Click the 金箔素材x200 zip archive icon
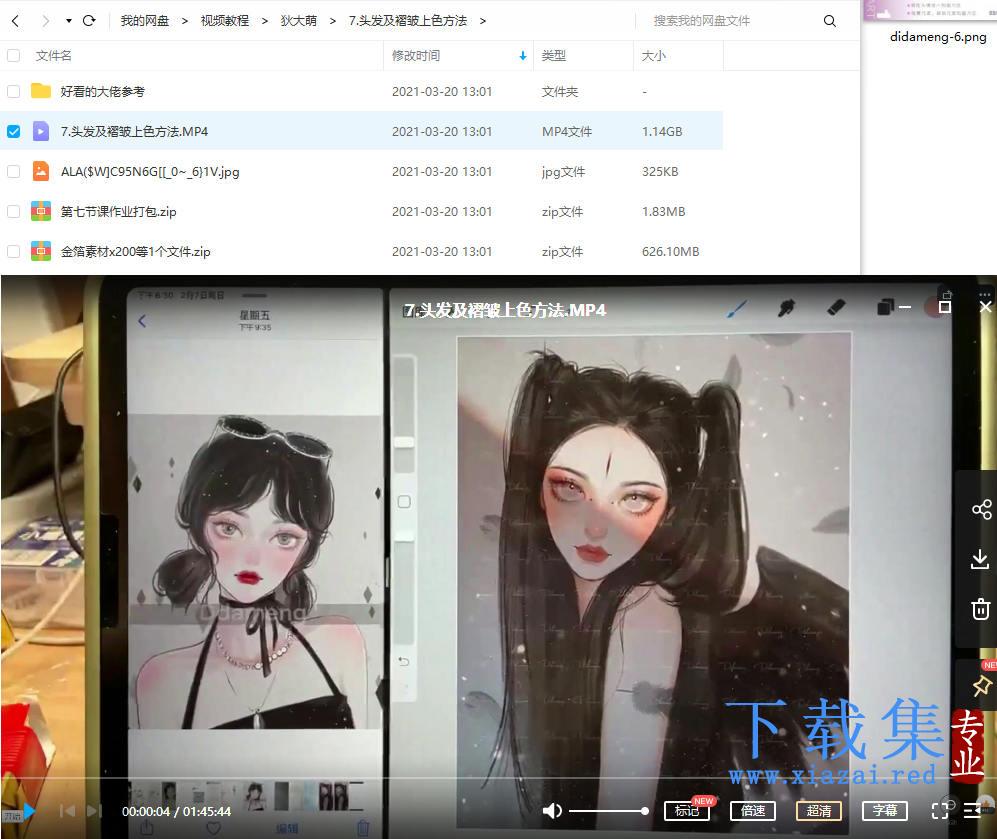997x839 pixels. pyautogui.click(x=41, y=251)
